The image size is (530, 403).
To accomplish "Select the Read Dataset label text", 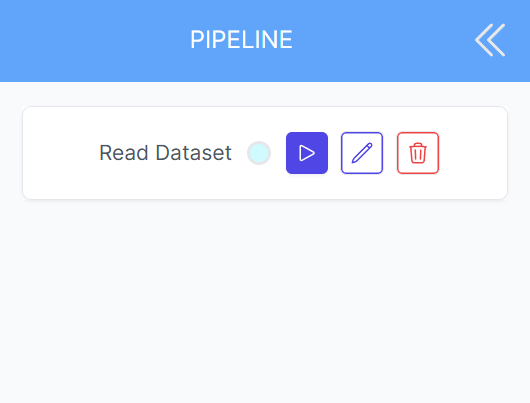I will [165, 153].
